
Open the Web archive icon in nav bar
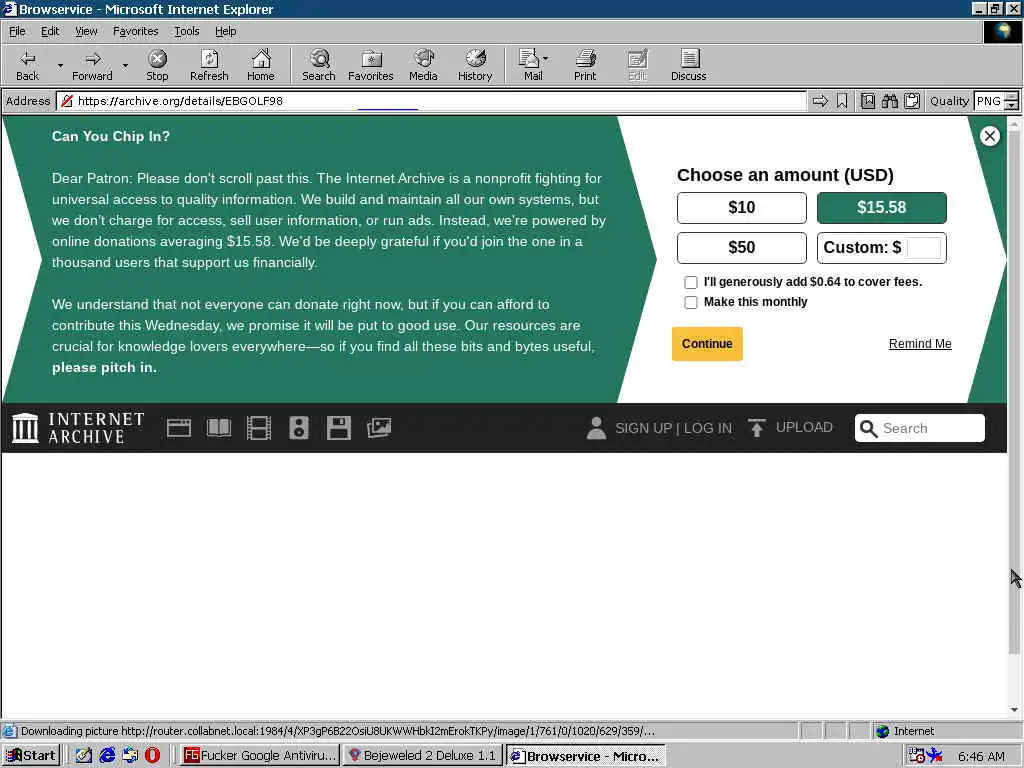(x=179, y=428)
